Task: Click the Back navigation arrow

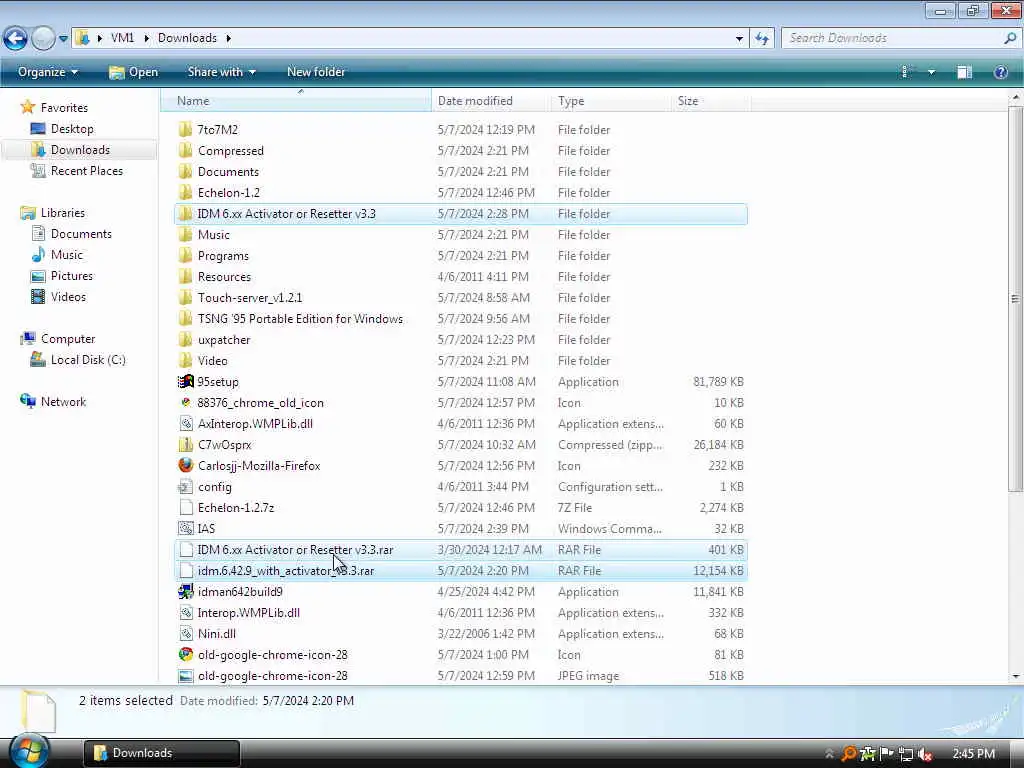Action: tap(16, 39)
